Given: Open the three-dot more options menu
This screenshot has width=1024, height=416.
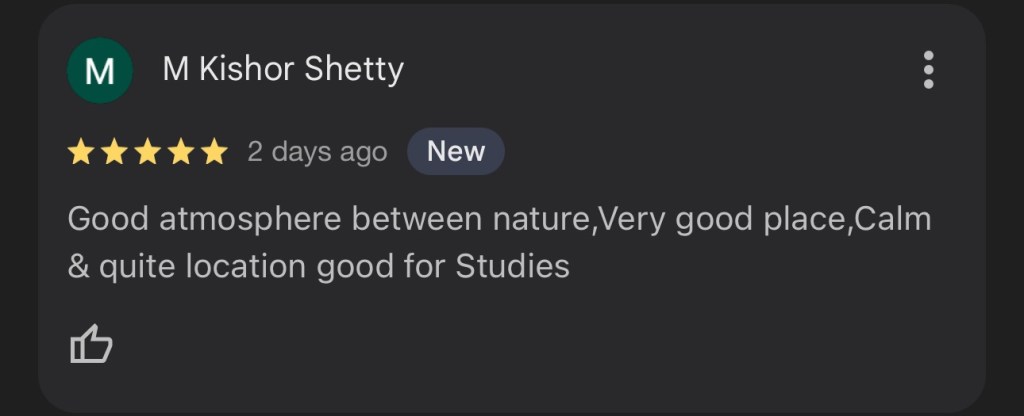Looking at the screenshot, I should tap(929, 70).
